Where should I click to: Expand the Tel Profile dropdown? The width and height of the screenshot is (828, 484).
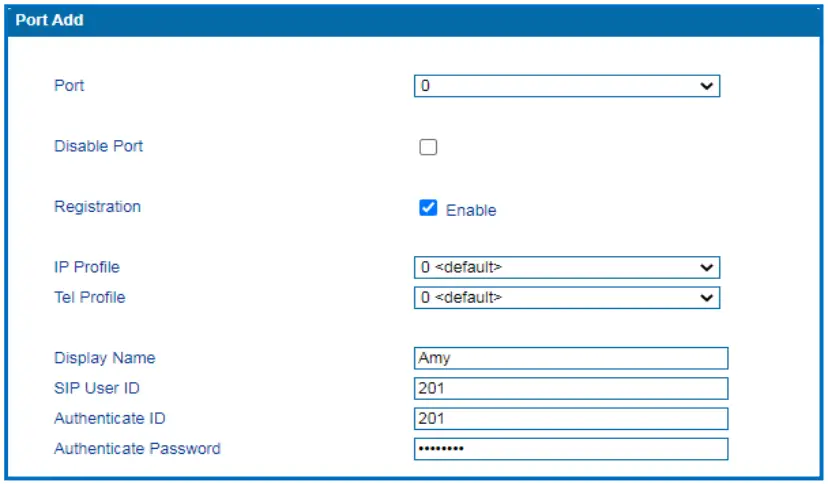click(x=566, y=298)
